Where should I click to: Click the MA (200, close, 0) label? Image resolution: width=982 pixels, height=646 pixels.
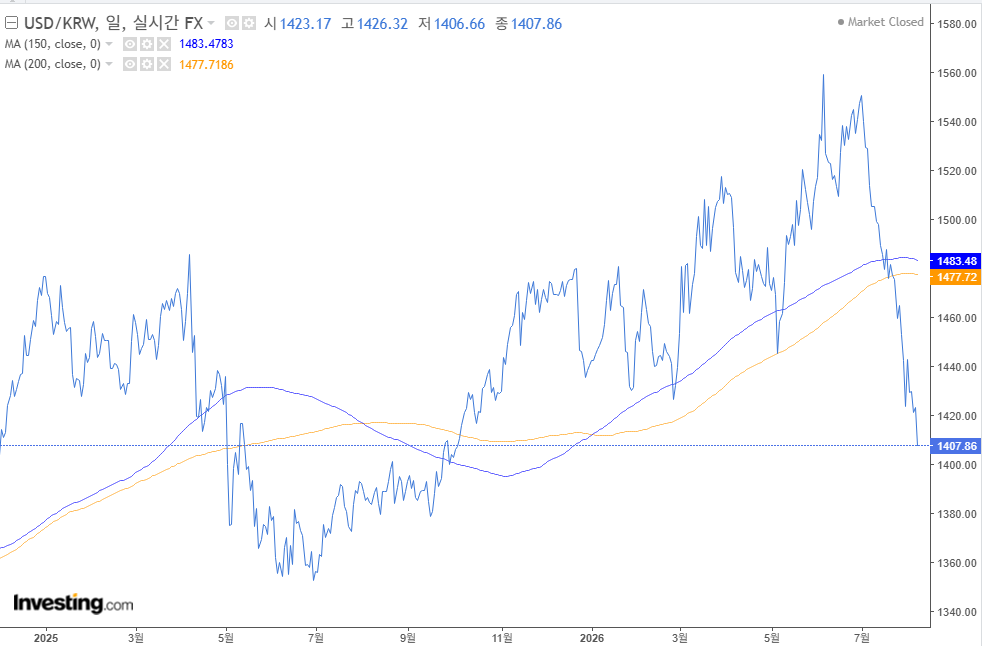tap(53, 64)
